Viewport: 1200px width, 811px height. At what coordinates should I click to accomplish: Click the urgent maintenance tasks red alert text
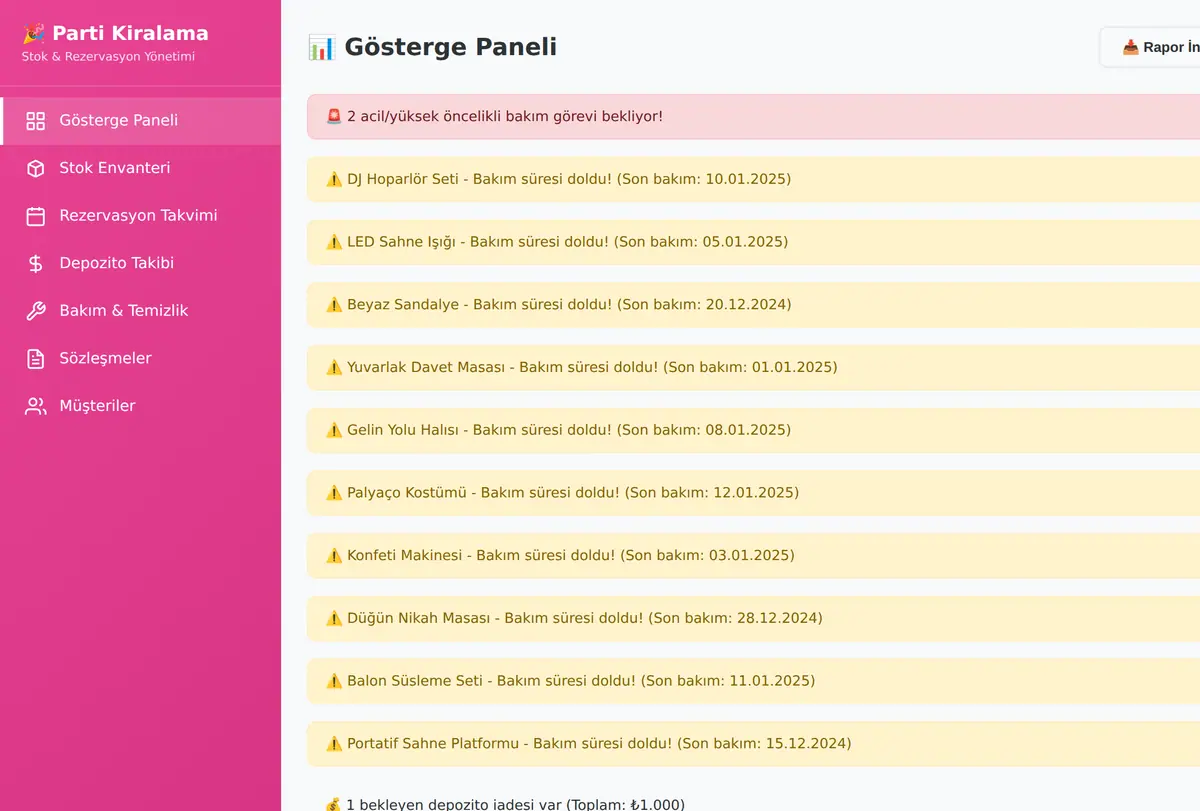(x=505, y=116)
